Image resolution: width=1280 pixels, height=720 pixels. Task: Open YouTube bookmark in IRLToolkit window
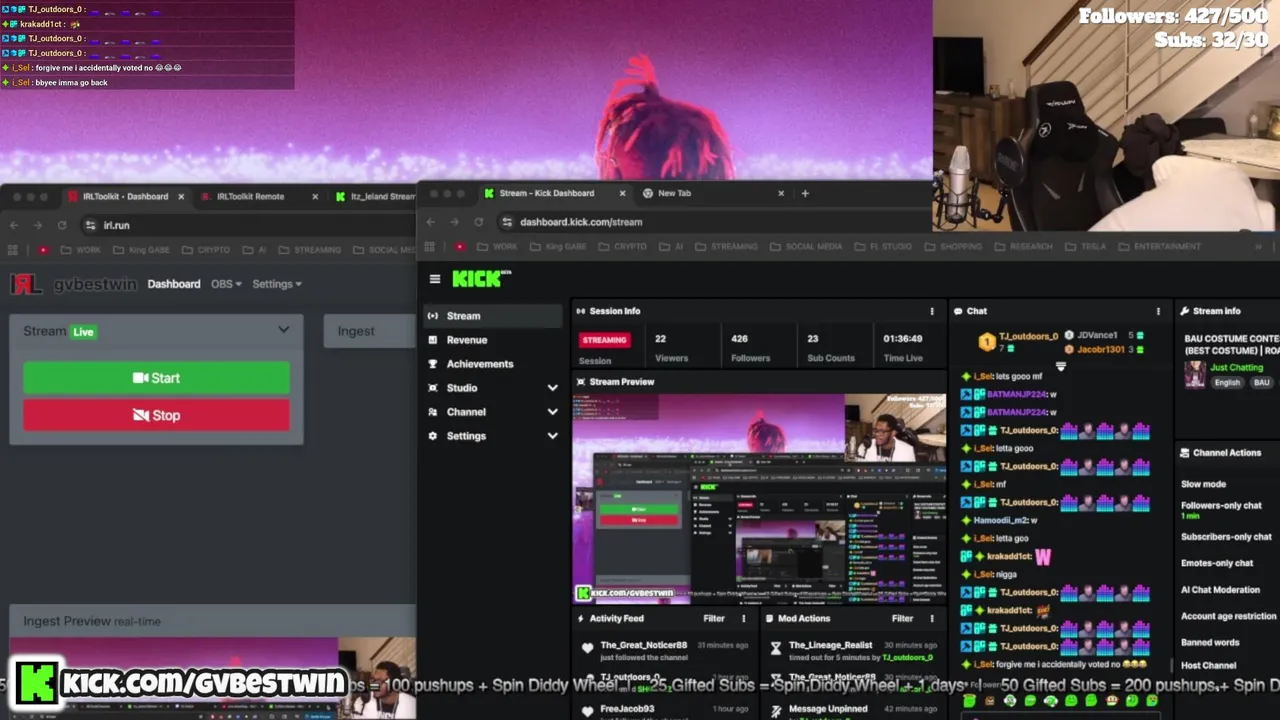[42, 249]
